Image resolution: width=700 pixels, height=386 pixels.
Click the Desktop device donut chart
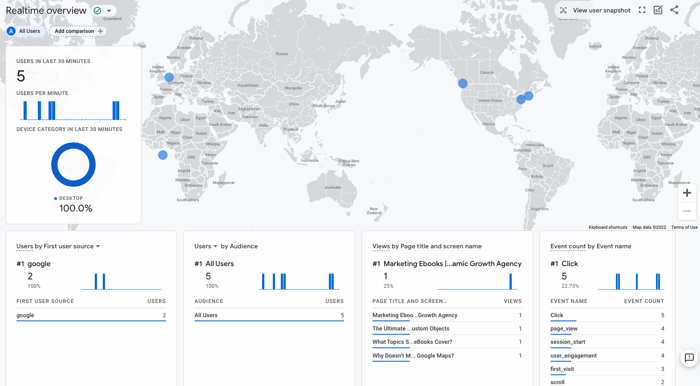click(x=73, y=165)
